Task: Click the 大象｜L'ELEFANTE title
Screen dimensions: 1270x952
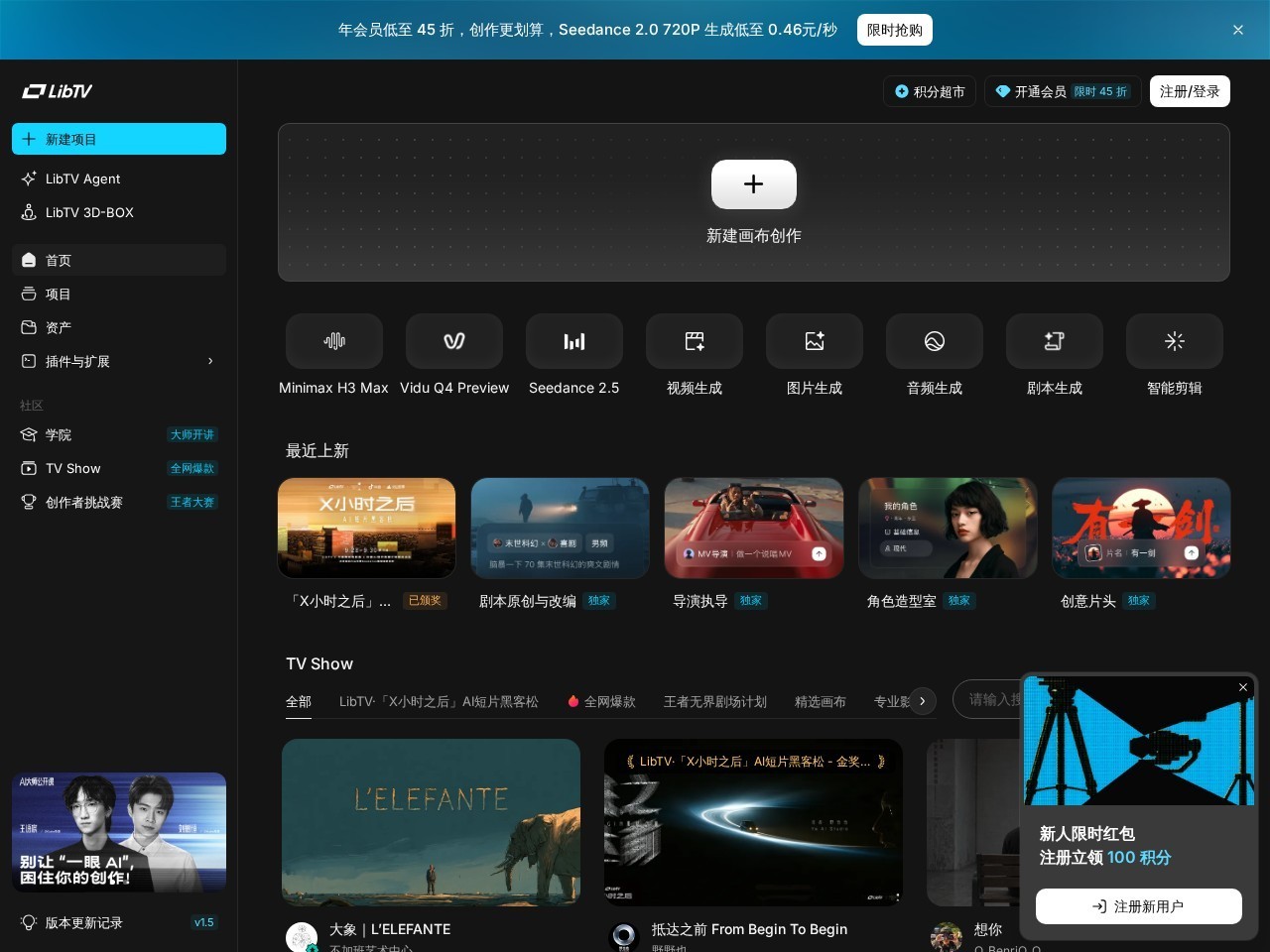Action: pos(390,929)
